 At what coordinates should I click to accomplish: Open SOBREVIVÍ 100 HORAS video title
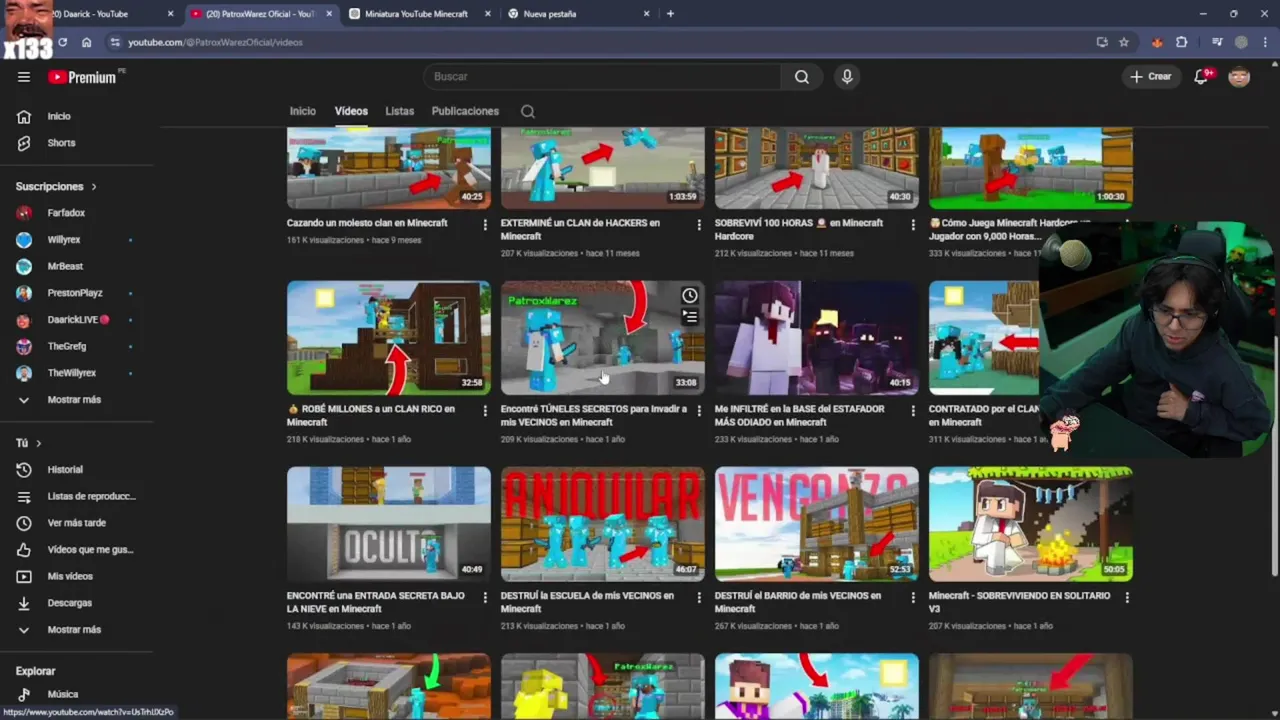coord(799,230)
